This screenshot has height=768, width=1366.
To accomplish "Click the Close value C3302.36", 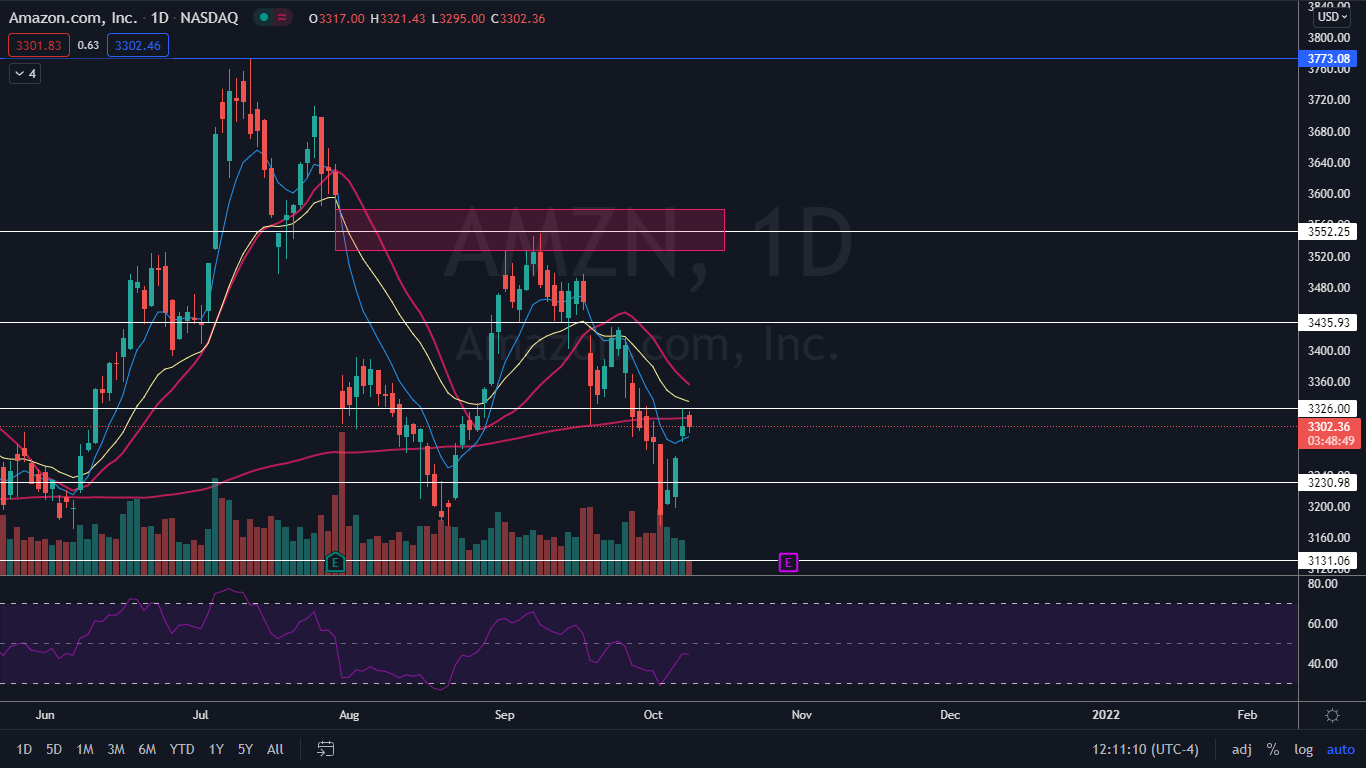I will click(x=519, y=18).
